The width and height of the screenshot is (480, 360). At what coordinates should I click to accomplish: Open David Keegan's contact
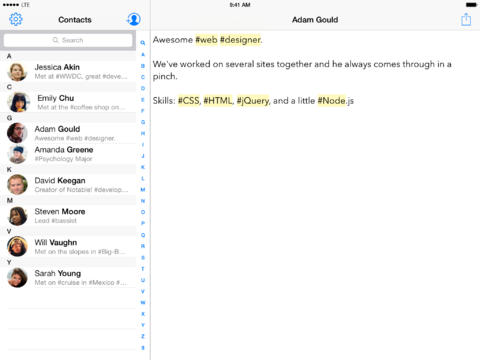[68, 185]
